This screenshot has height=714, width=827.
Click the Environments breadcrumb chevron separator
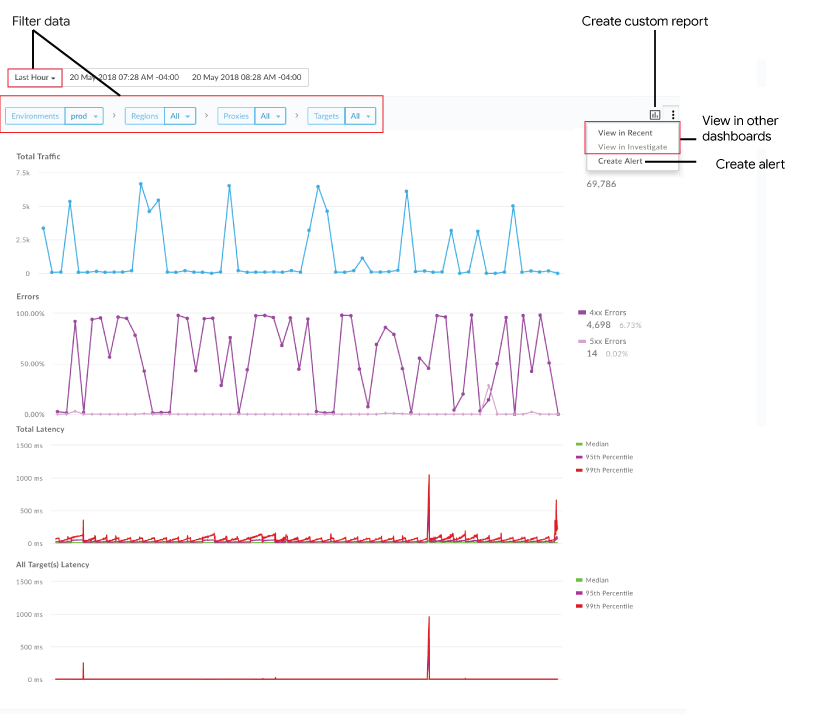114,116
